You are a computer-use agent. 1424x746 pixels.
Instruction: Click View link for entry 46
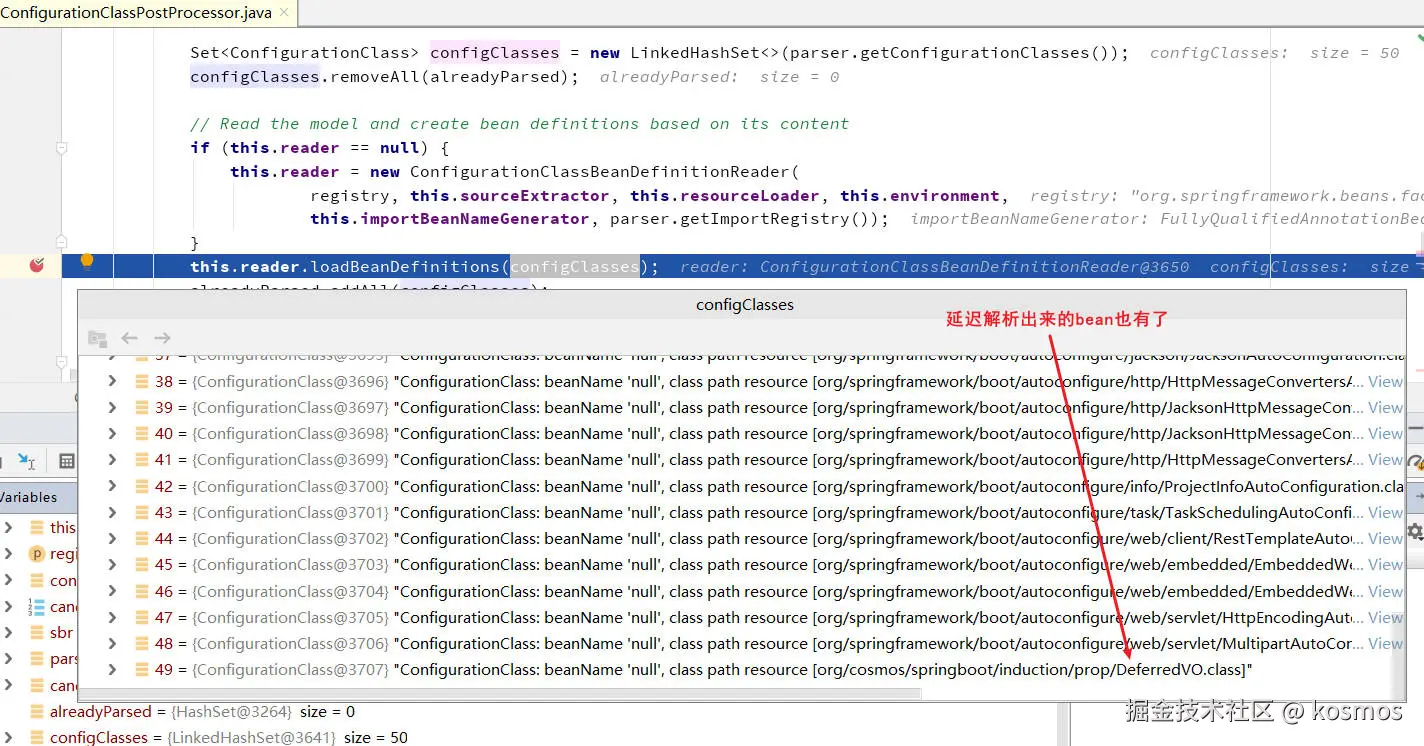[1385, 591]
